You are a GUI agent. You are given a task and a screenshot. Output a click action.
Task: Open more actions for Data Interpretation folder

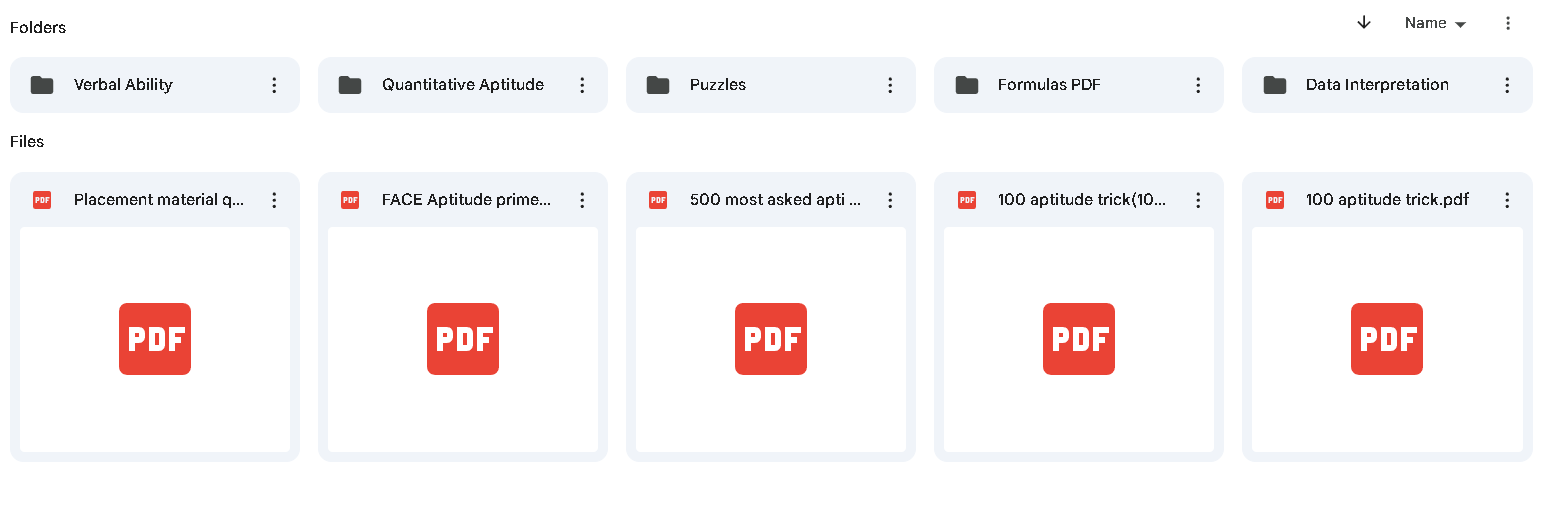pos(1507,85)
